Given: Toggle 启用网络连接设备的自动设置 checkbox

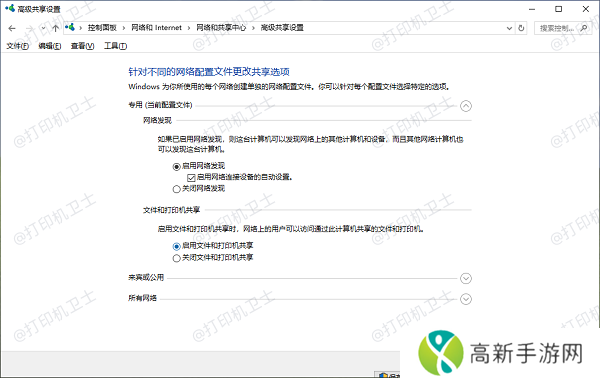Looking at the screenshot, I should pyautogui.click(x=191, y=178).
